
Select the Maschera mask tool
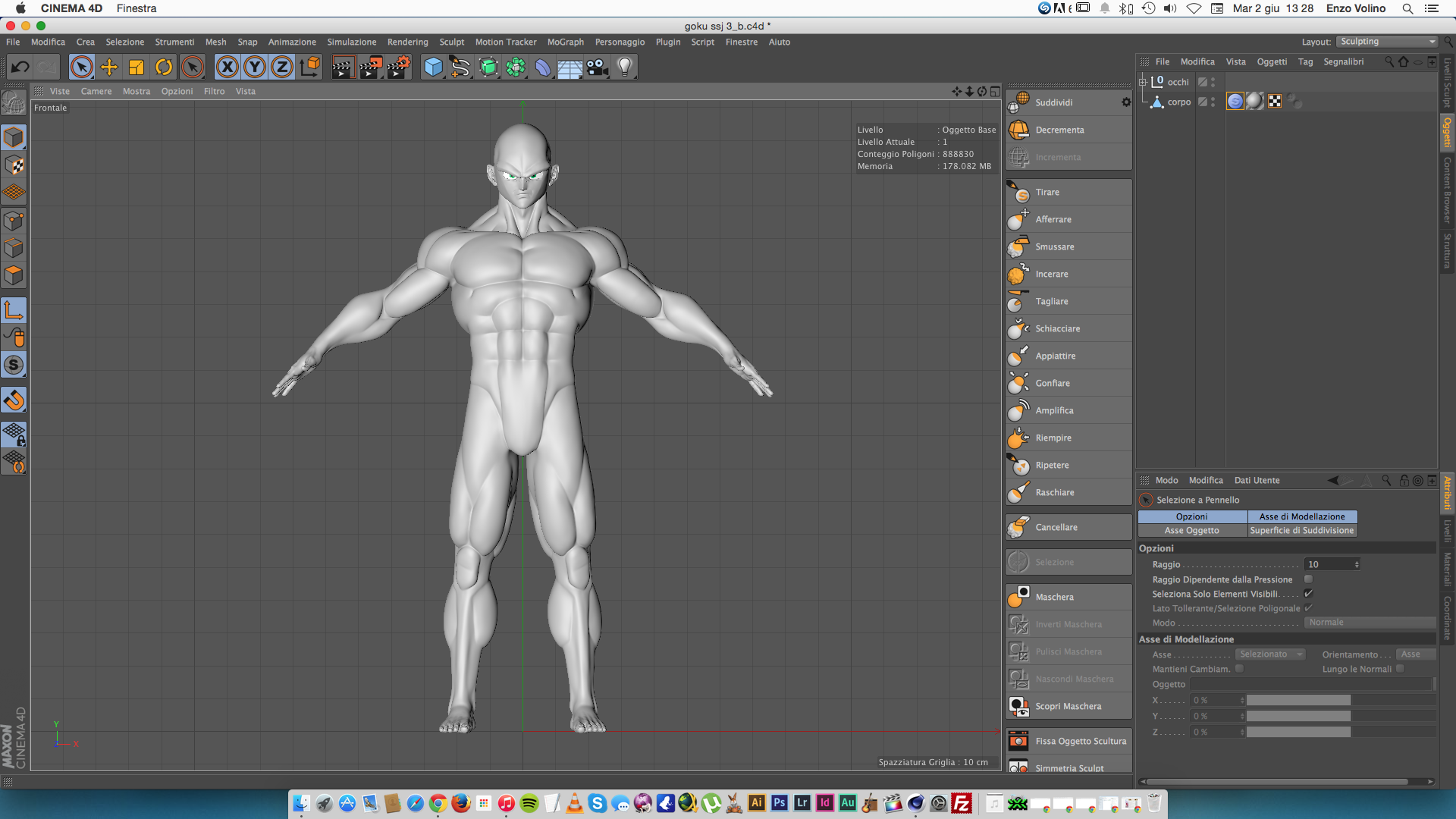[x=1054, y=598]
